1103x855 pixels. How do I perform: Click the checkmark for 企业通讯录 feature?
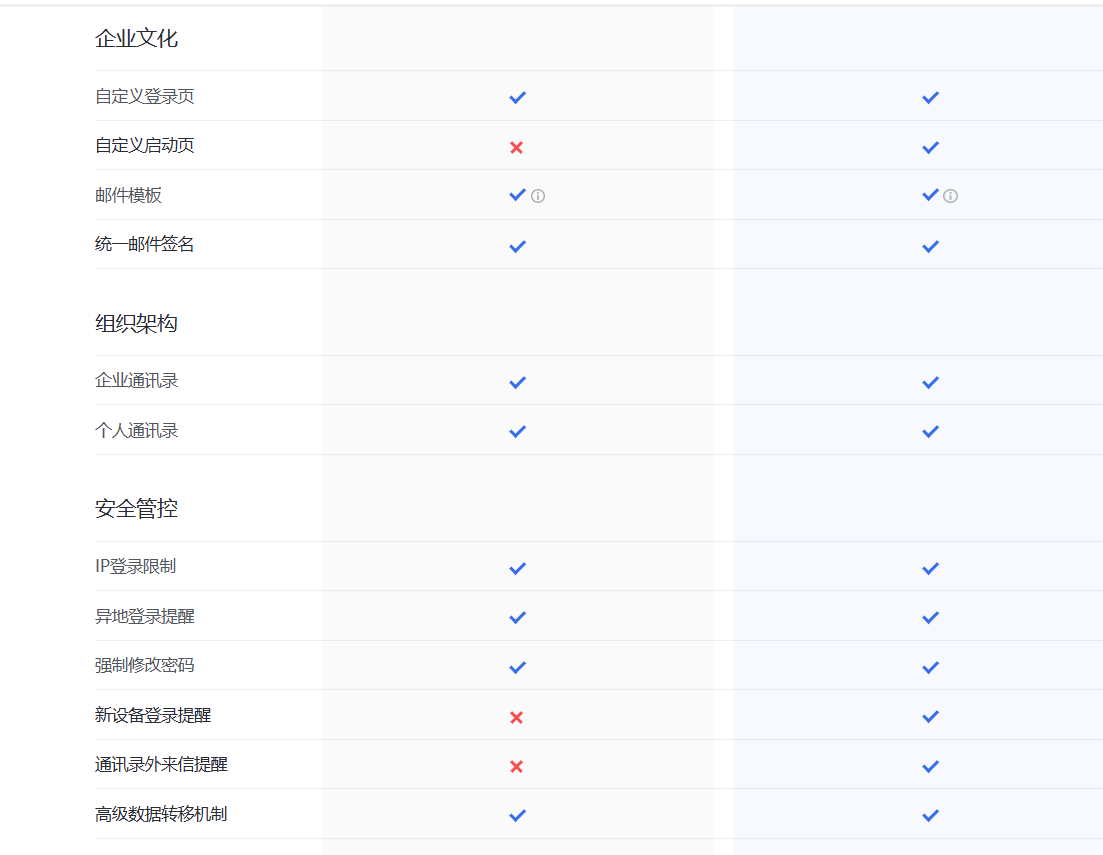(517, 381)
